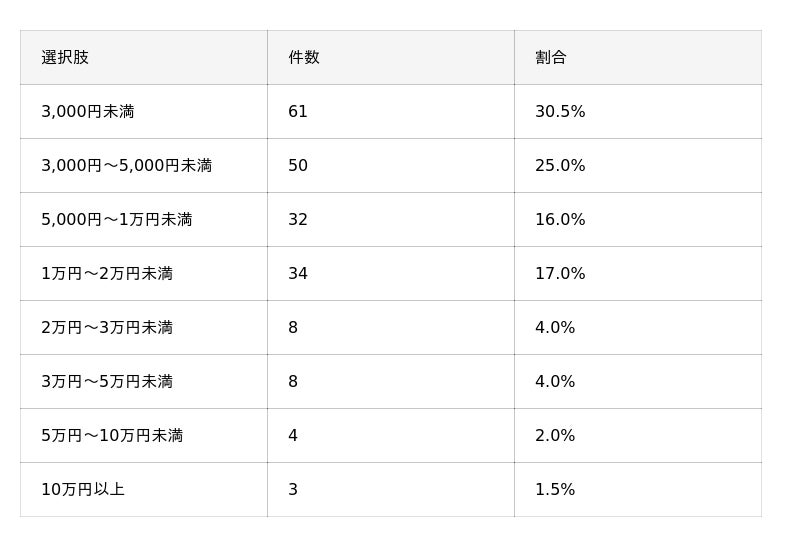Screen dimensions: 800x547
Task: Select the 25.0% percentage cell
Action: 638,165
